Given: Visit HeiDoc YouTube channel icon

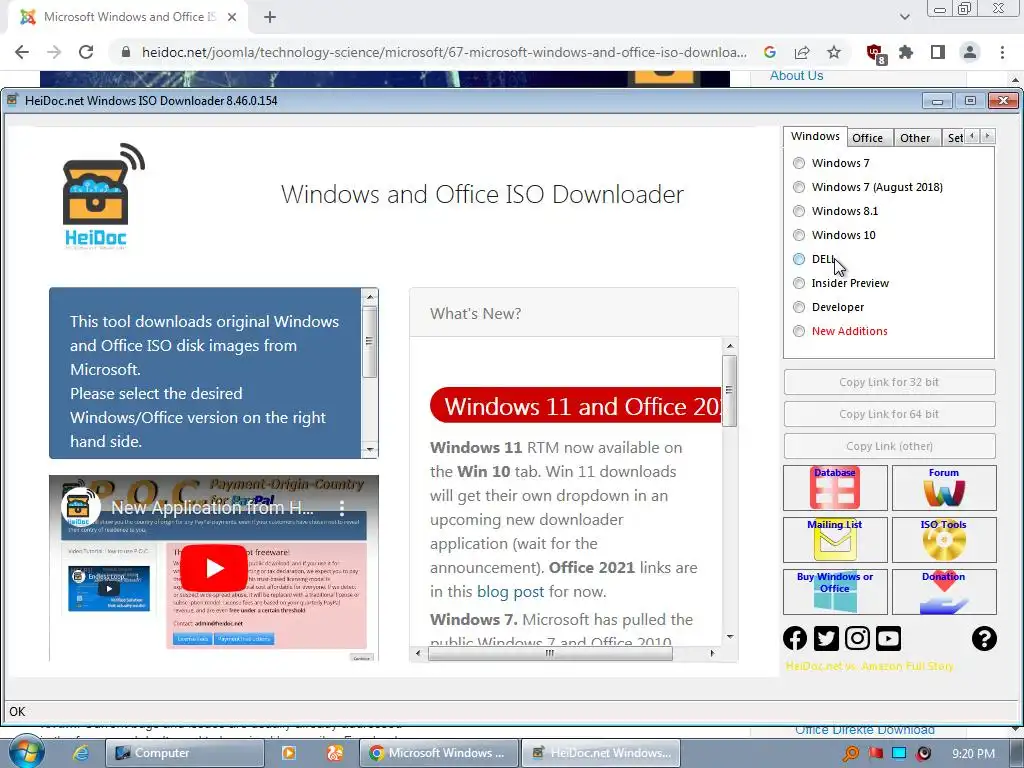Looking at the screenshot, I should point(888,638).
